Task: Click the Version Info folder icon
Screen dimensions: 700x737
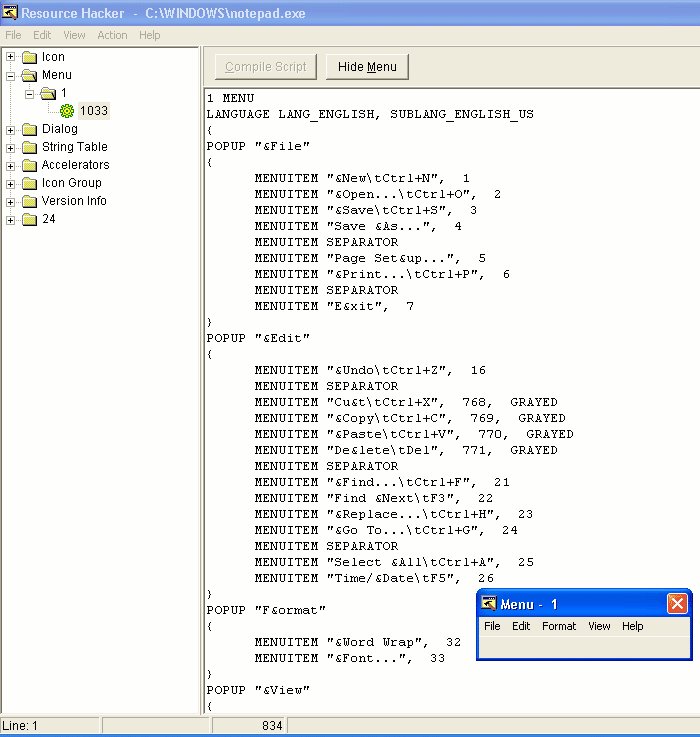Action: tap(30, 201)
